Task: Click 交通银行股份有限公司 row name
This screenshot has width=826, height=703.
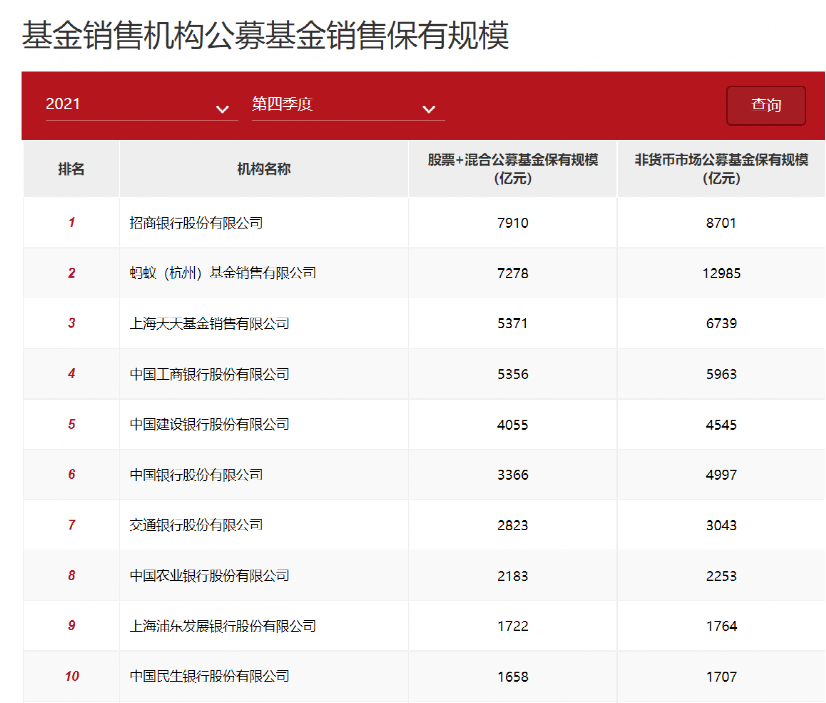Action: [x=196, y=525]
